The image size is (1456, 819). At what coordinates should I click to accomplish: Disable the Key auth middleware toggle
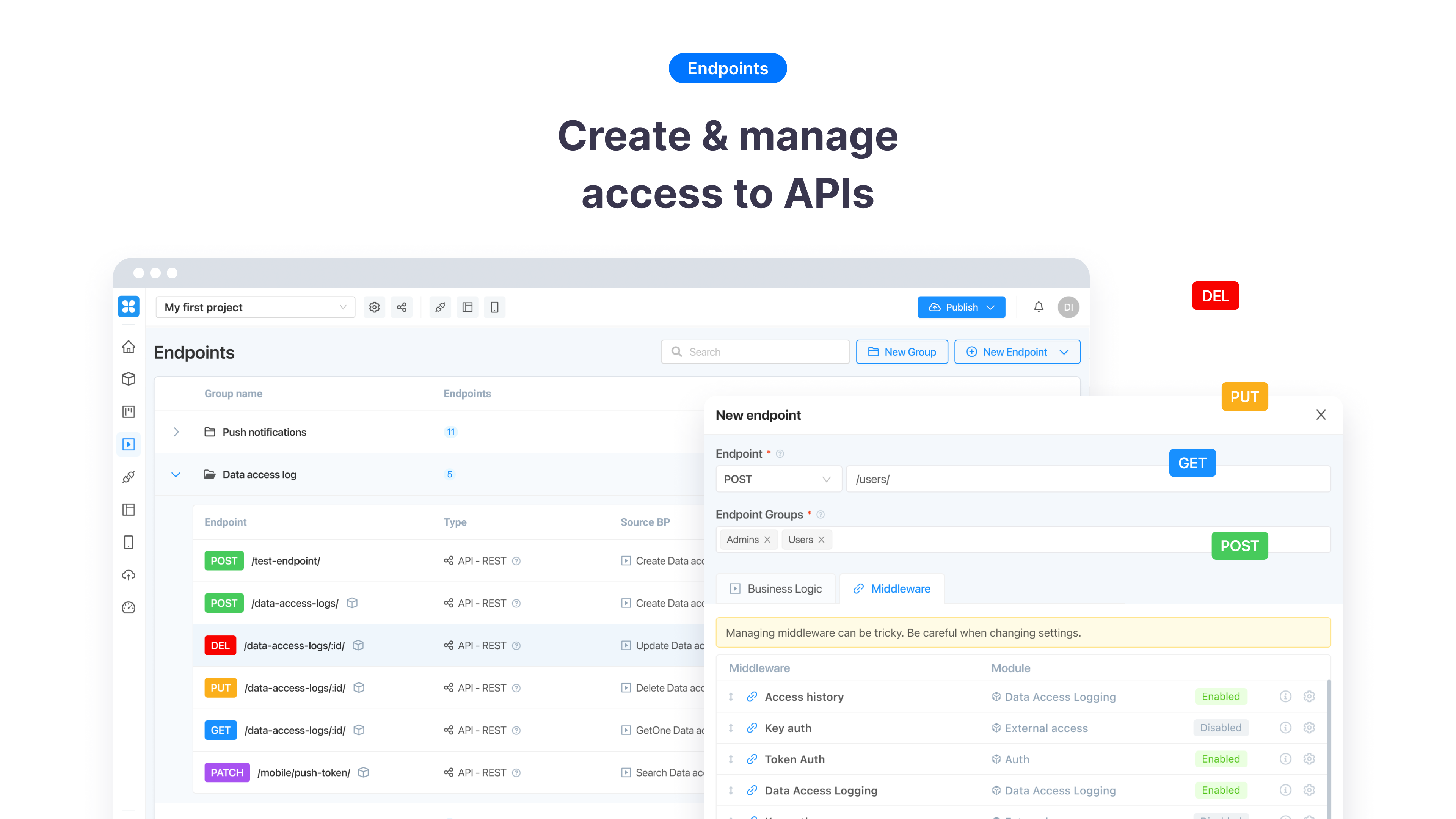[x=1220, y=727]
